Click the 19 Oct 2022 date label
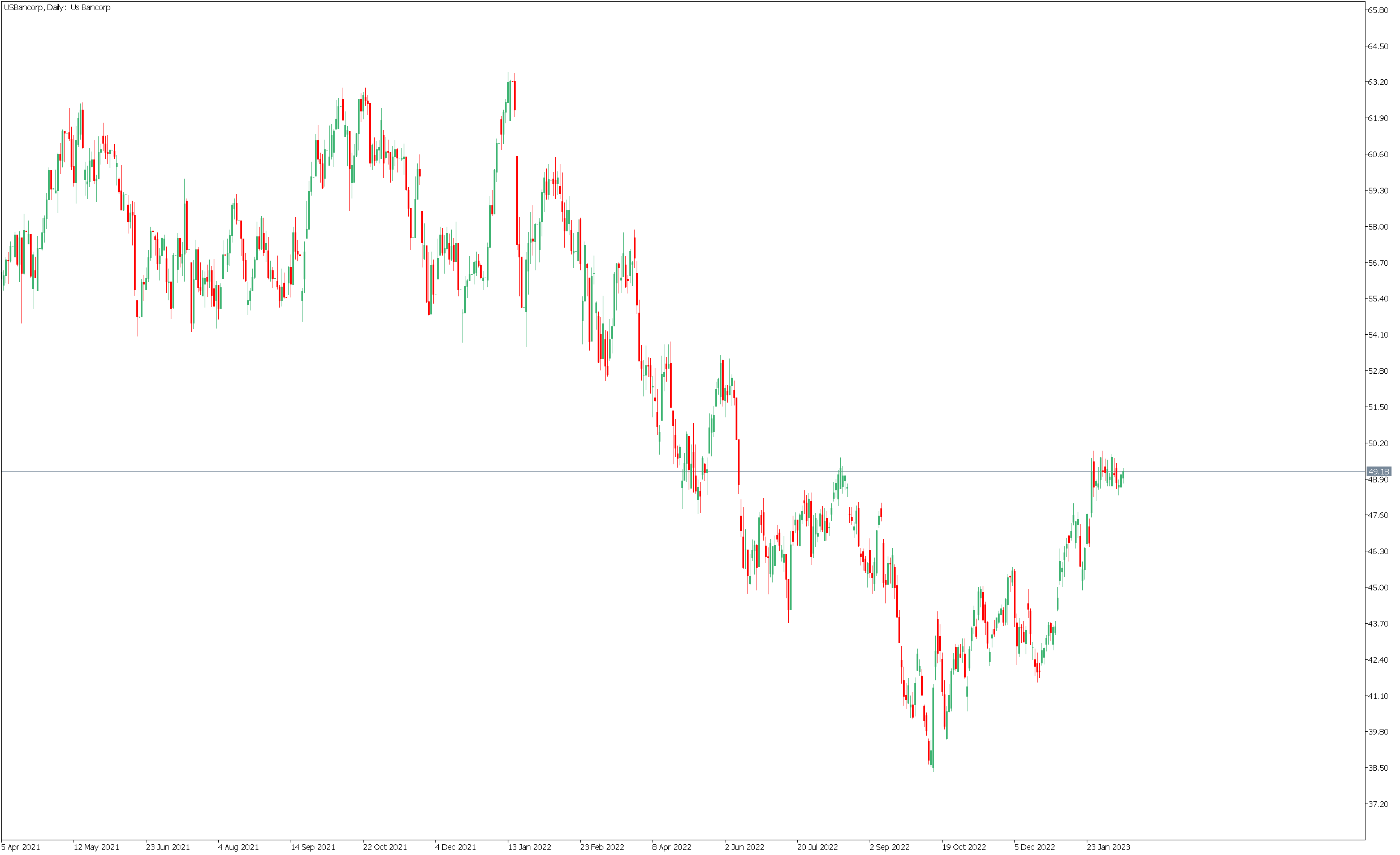The width and height of the screenshot is (1400, 855). (965, 848)
